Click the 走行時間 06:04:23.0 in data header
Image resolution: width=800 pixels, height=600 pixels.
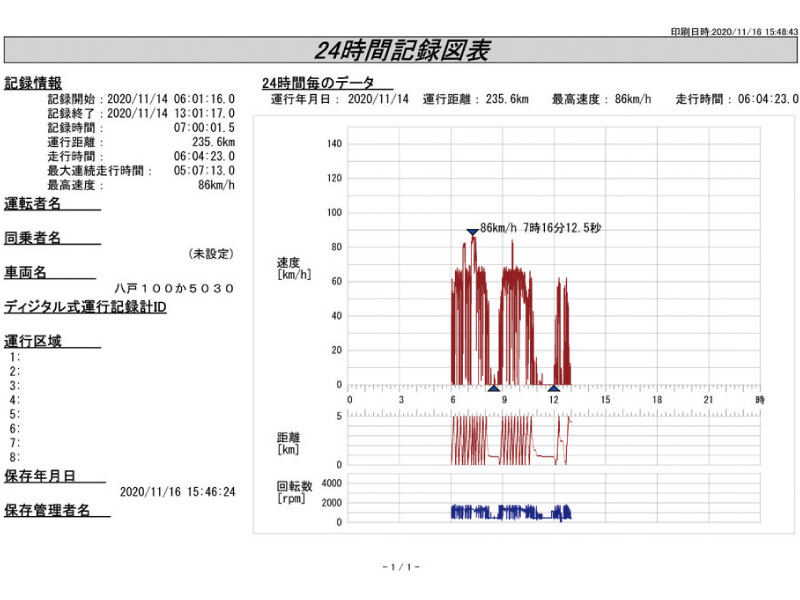[768, 99]
